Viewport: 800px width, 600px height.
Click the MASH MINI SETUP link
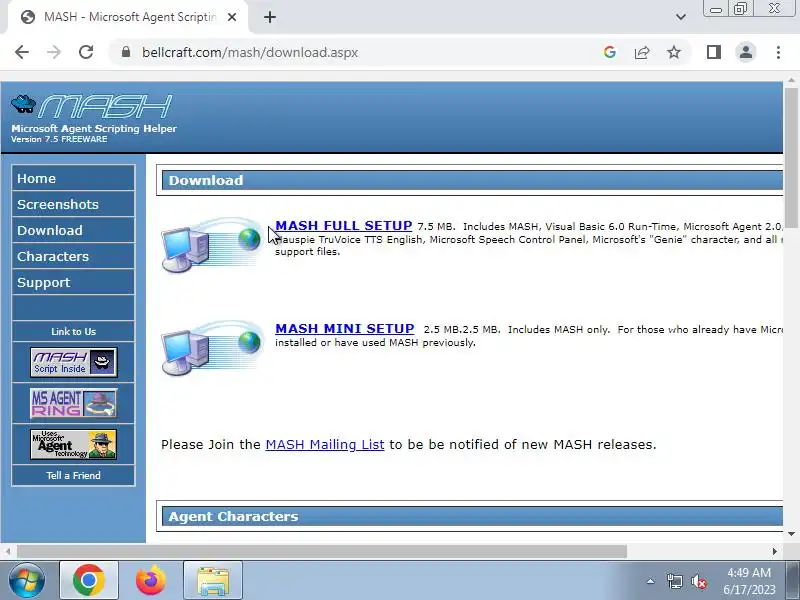click(x=344, y=329)
